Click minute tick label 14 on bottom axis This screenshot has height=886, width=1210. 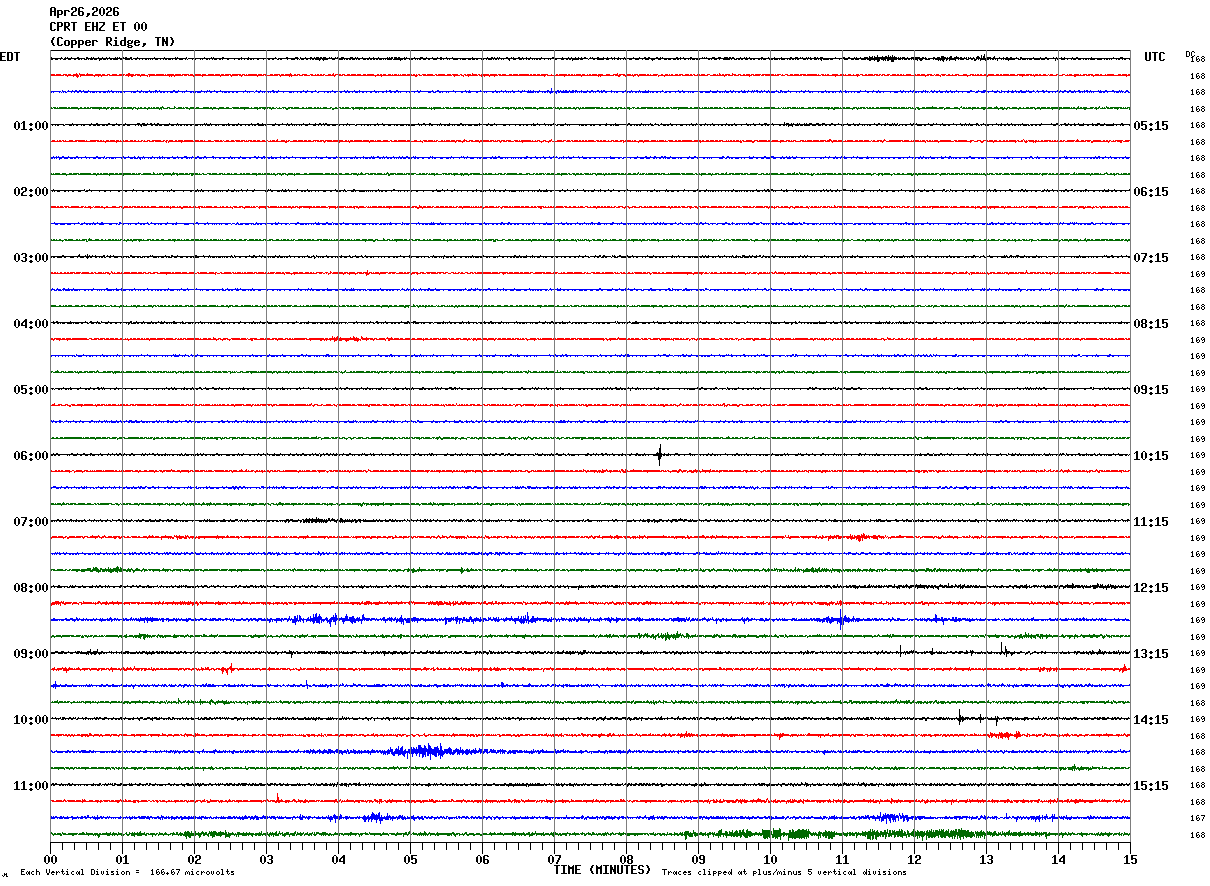1058,859
